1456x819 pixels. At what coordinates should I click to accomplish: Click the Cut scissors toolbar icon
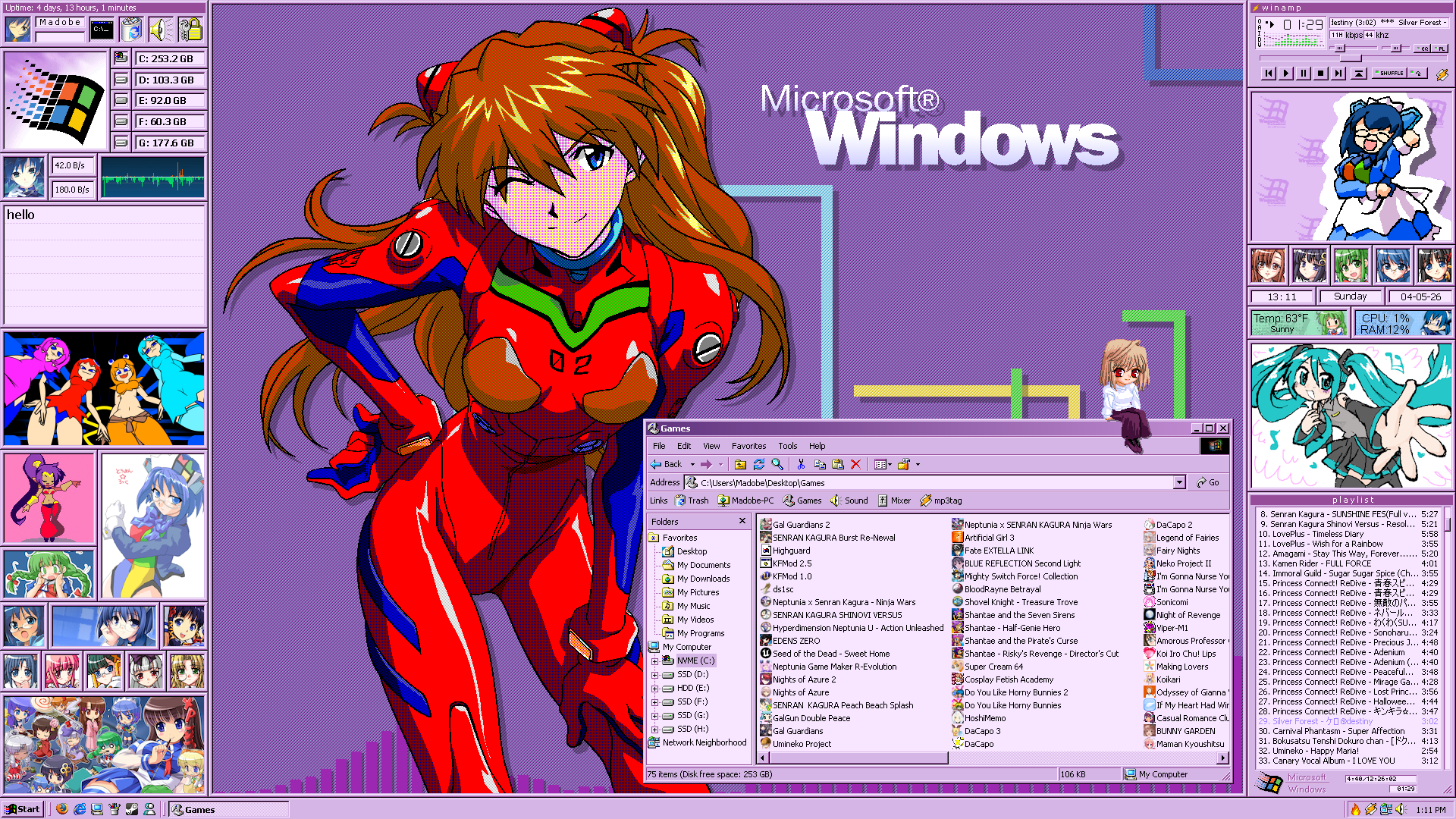(801, 464)
